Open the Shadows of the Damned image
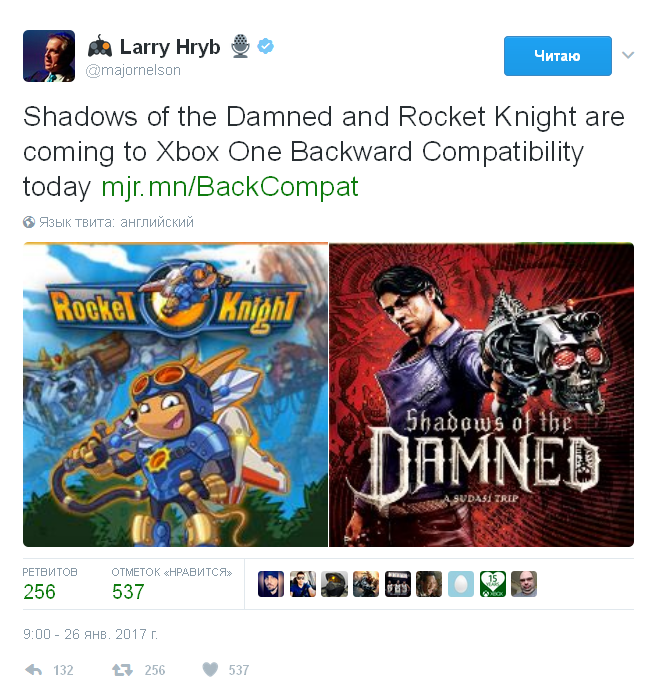650x683 pixels. pyautogui.click(x=481, y=395)
